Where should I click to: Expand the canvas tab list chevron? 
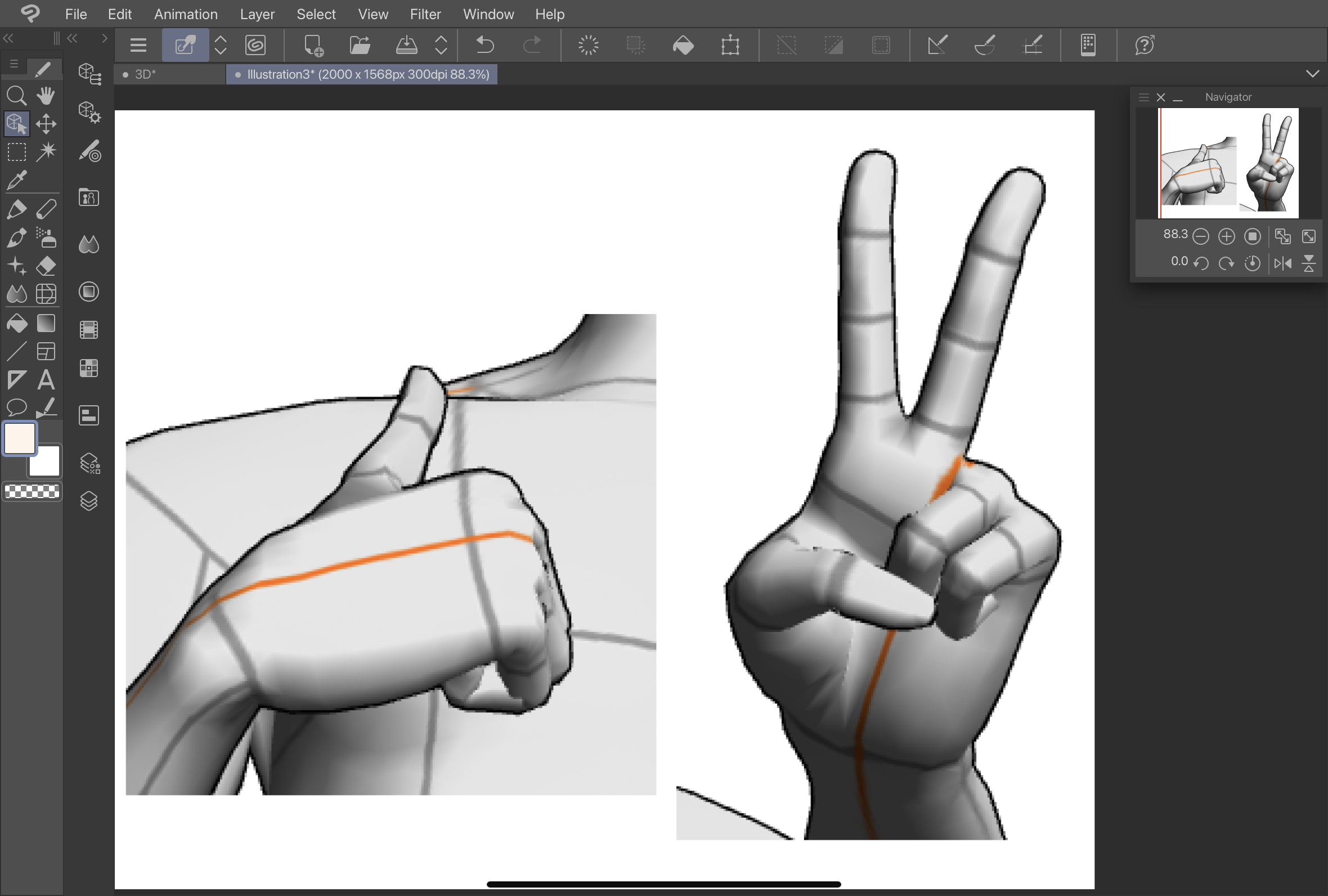tap(1312, 74)
